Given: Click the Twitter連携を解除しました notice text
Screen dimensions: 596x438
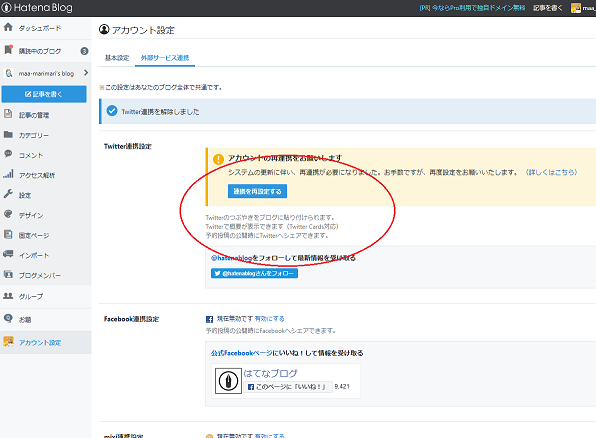Looking at the screenshot, I should pos(160,112).
